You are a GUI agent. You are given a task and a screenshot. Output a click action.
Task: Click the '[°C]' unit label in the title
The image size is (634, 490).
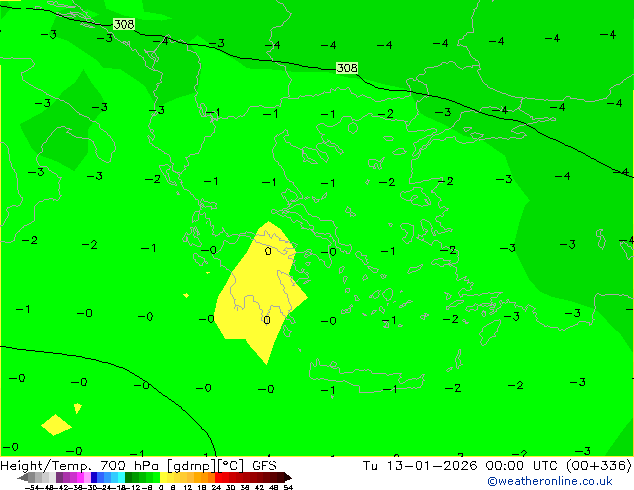pyautogui.click(x=230, y=466)
